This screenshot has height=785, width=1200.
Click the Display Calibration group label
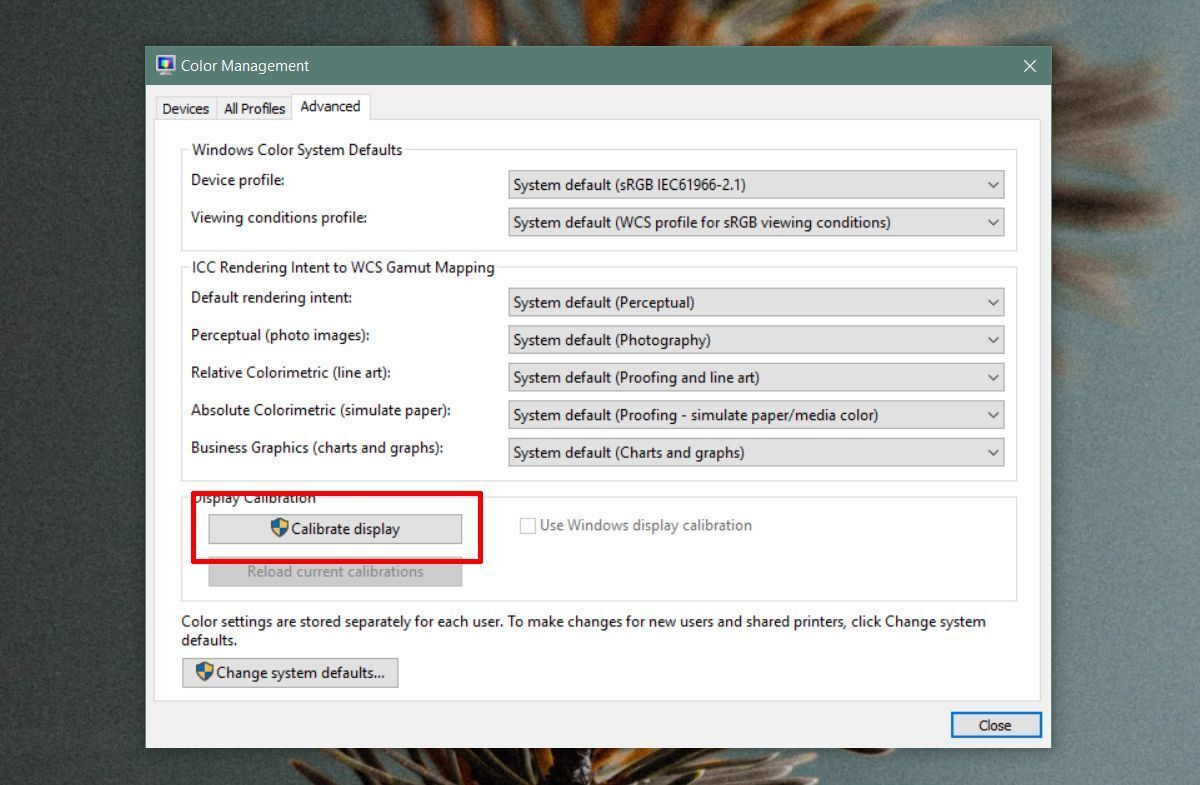(254, 498)
